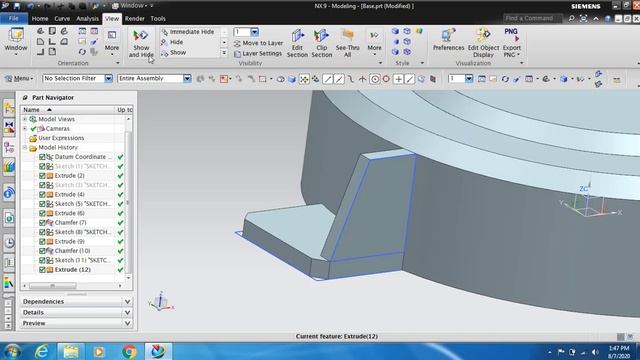Toggle Extrude (9) checkbox

coord(42,241)
